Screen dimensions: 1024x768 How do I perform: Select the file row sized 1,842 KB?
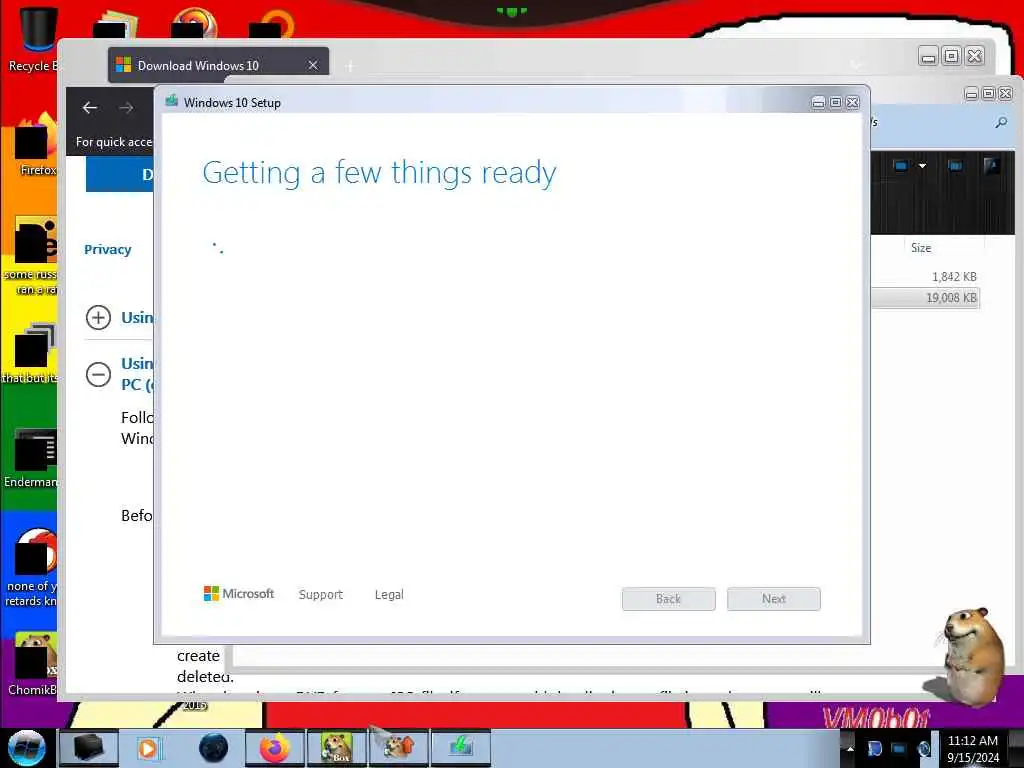(x=925, y=277)
